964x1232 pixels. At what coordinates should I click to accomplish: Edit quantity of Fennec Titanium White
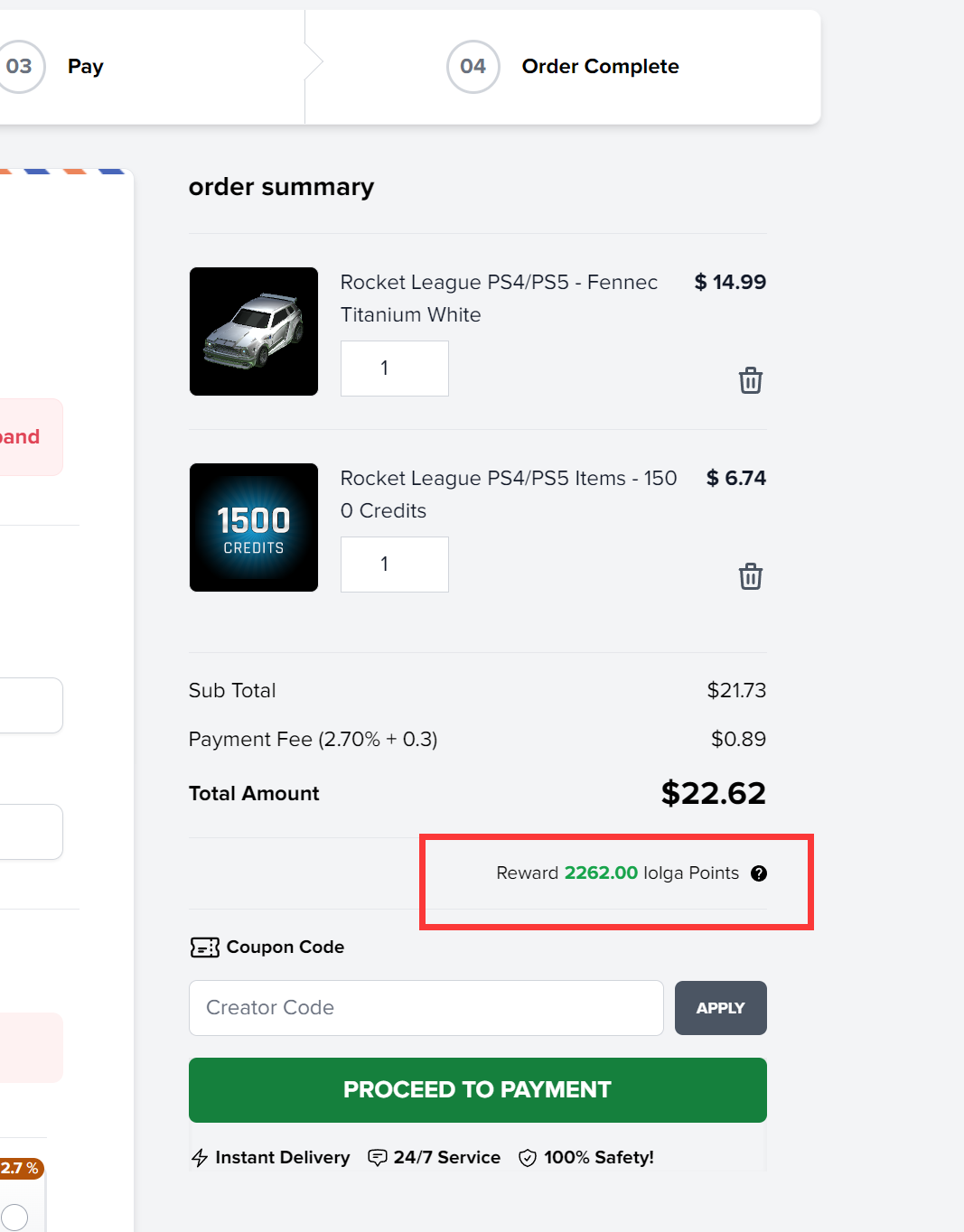(395, 369)
